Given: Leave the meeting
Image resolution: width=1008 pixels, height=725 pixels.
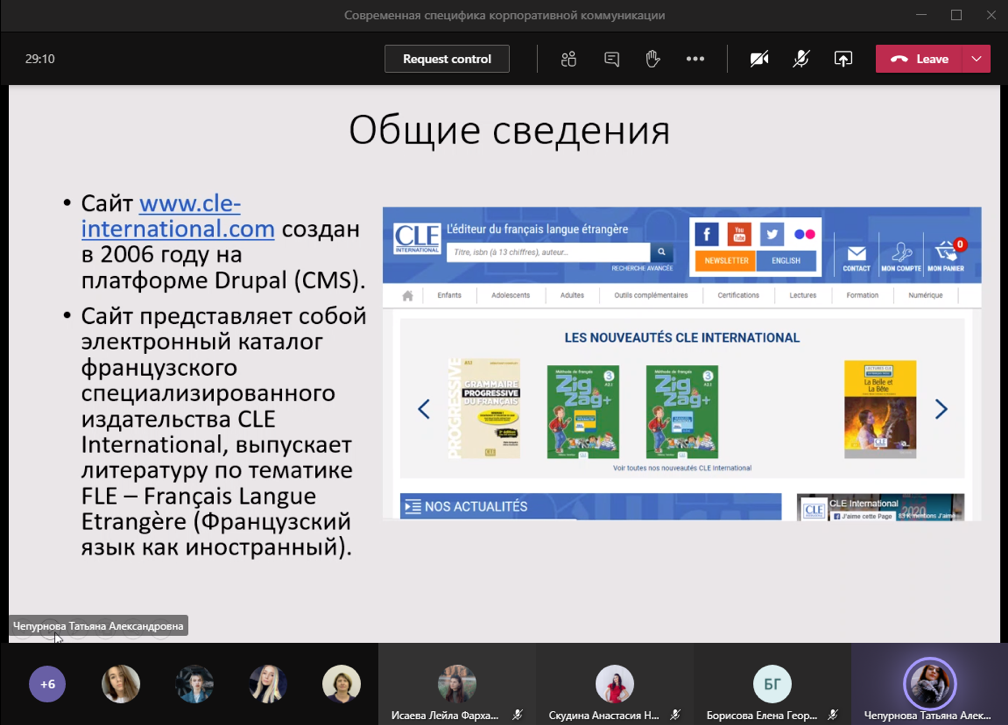Looking at the screenshot, I should (920, 59).
